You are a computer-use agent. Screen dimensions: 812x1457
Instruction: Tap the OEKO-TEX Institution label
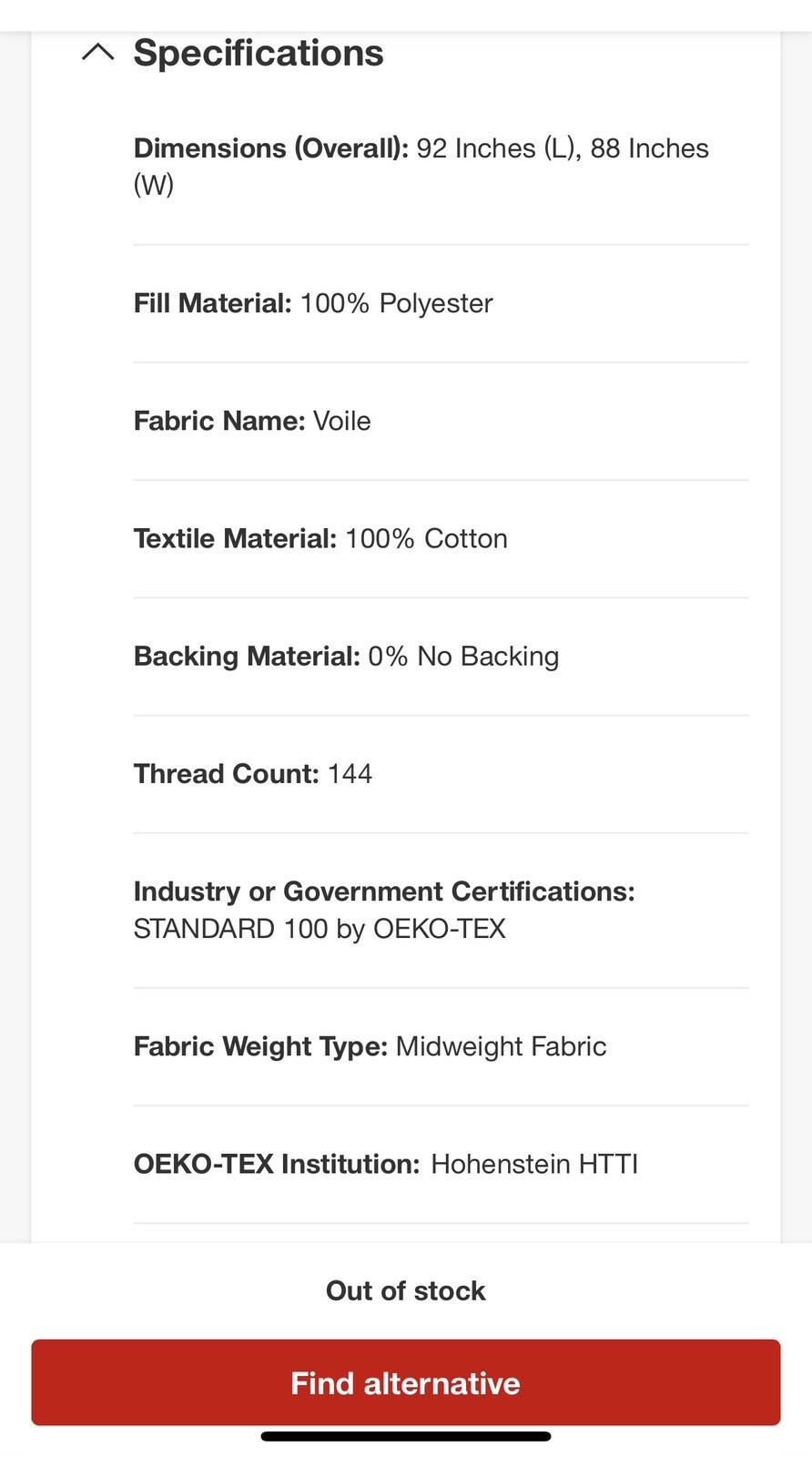click(277, 1164)
